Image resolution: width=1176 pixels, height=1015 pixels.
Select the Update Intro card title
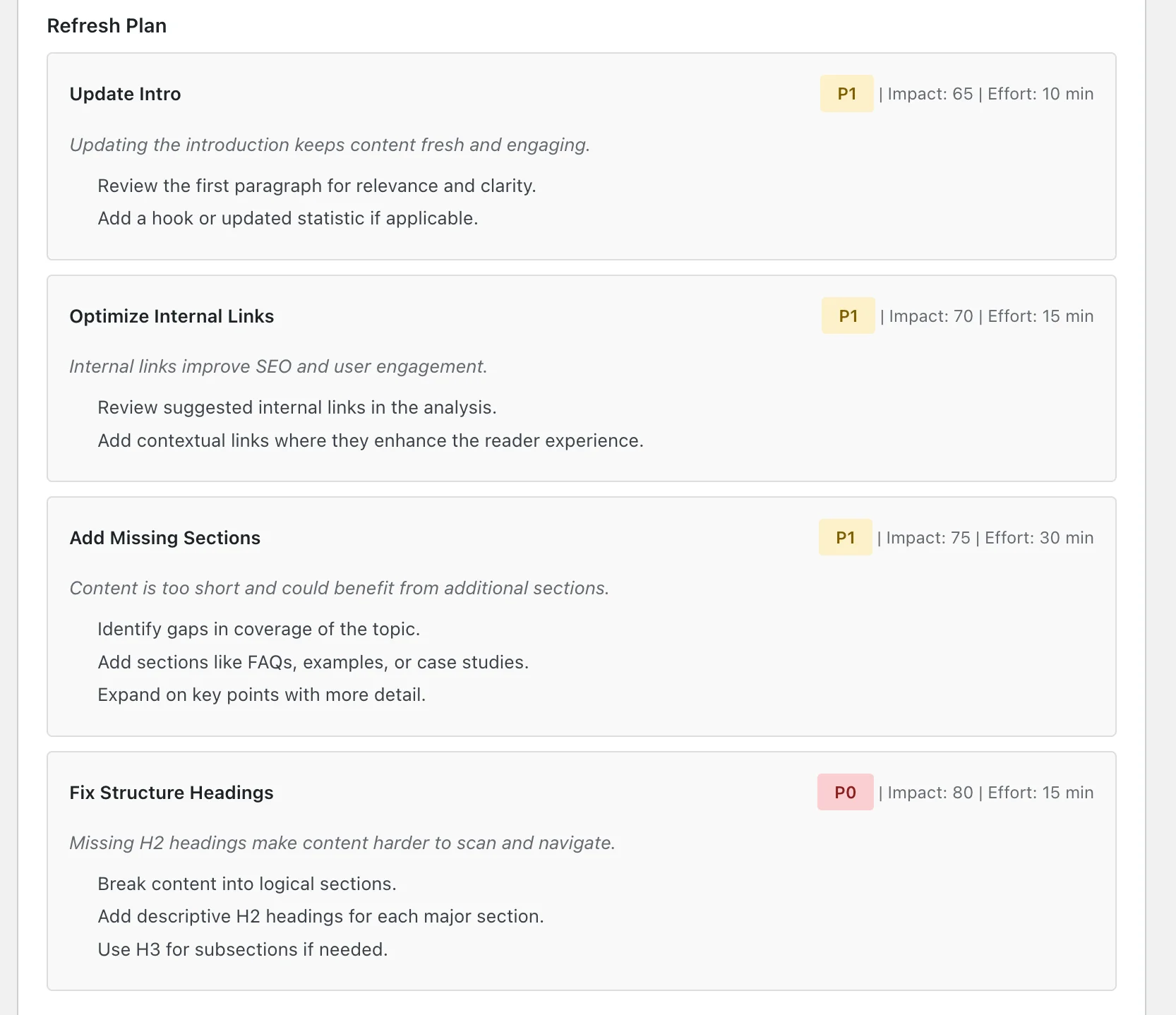click(x=125, y=94)
